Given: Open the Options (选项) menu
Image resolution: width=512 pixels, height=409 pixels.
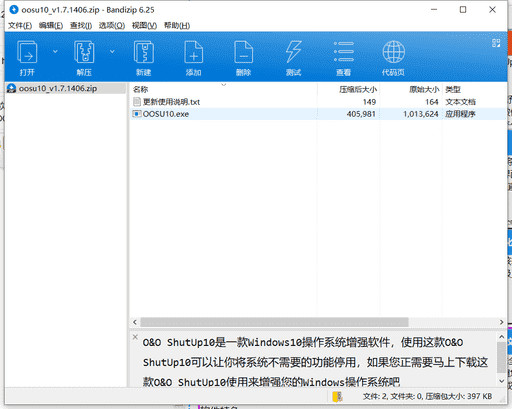Looking at the screenshot, I should [112, 26].
